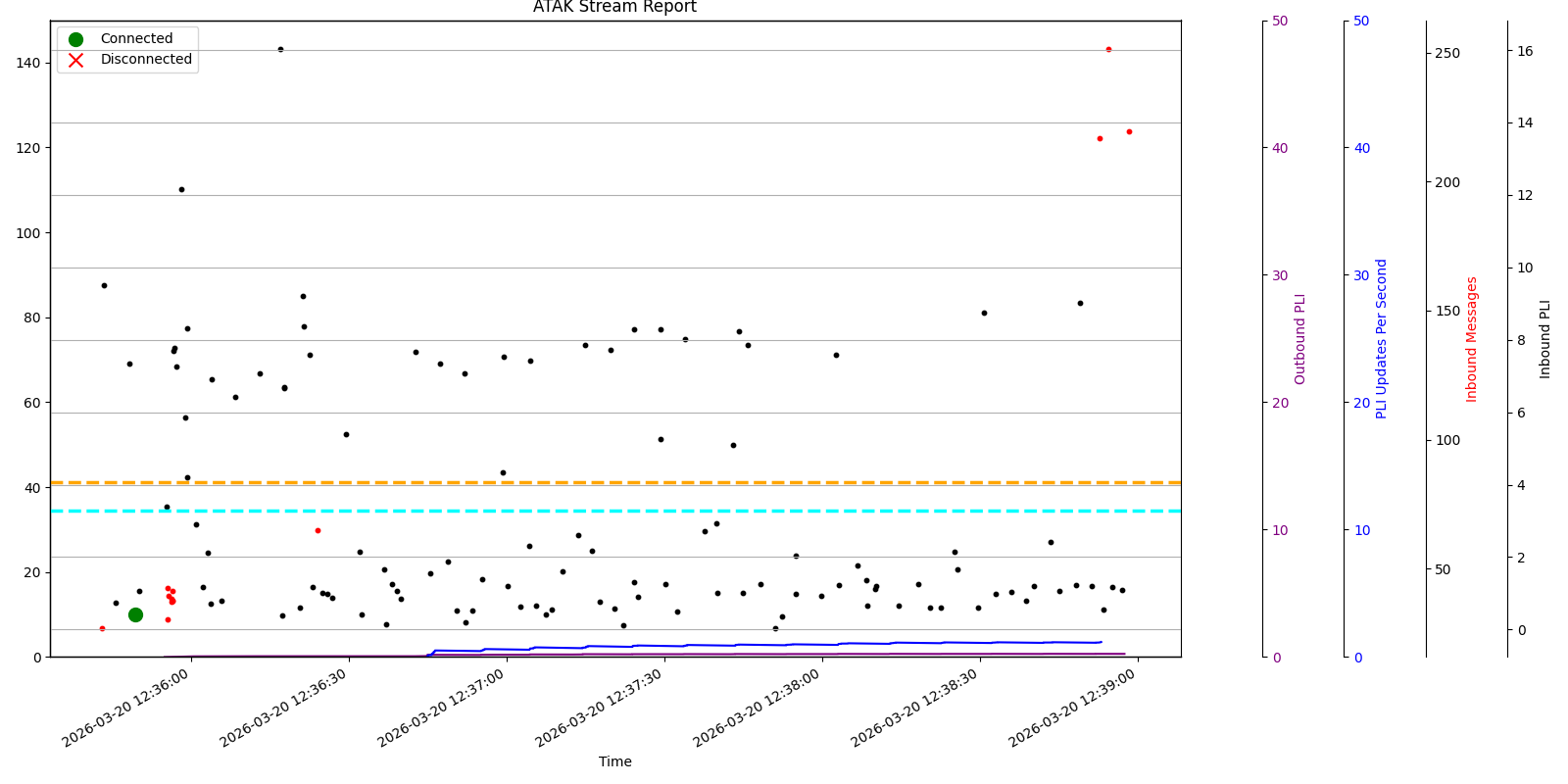Viewport: 1568px width, 784px height.
Task: Click the isolated red dot just below the cyan line
Action: coord(318,530)
